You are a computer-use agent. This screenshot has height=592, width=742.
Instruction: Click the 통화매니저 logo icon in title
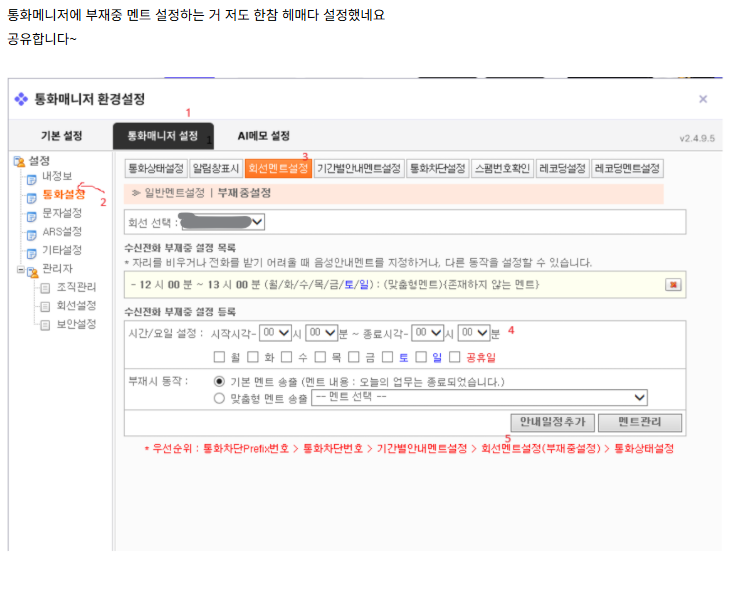click(21, 99)
